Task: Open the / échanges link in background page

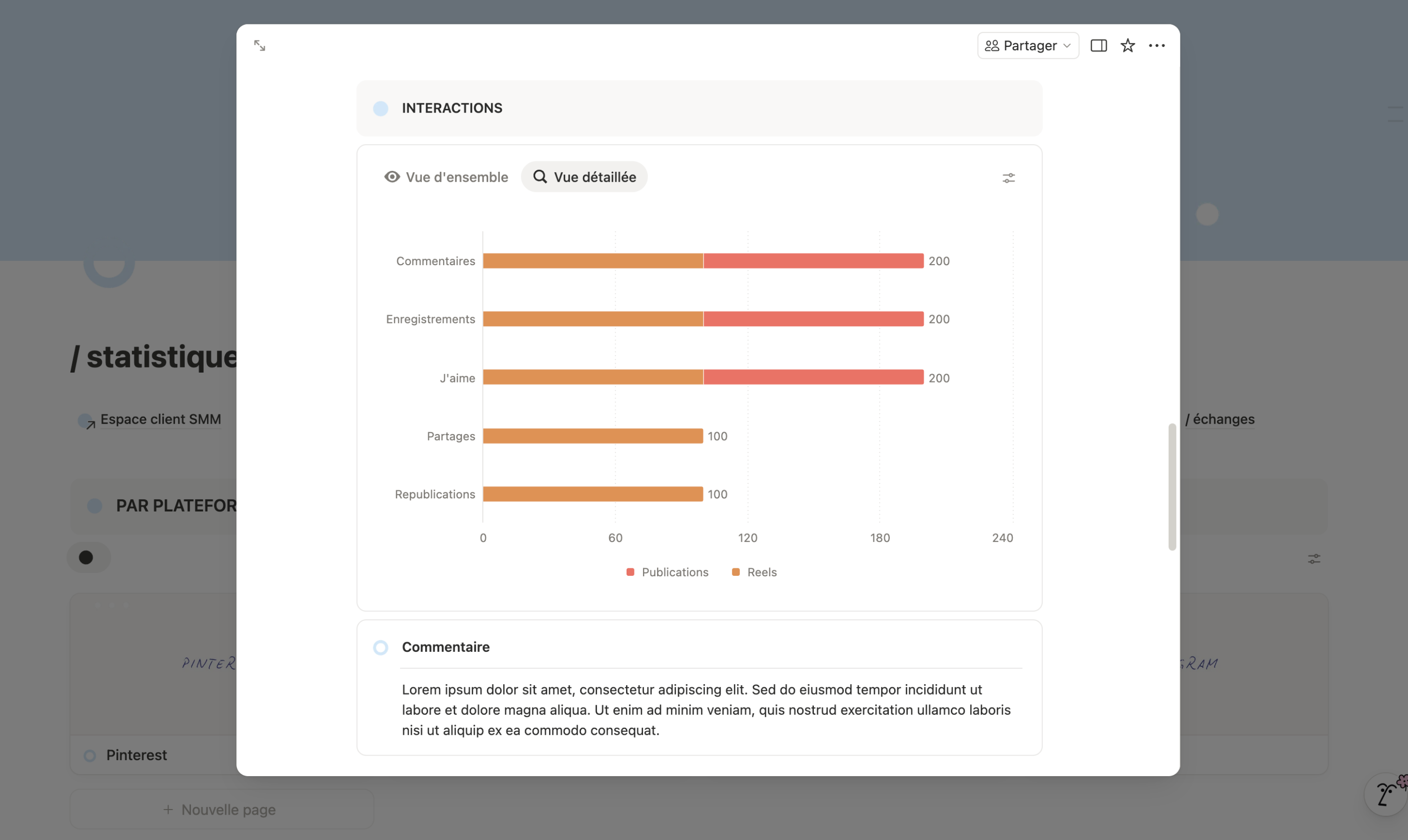Action: pyautogui.click(x=1219, y=420)
